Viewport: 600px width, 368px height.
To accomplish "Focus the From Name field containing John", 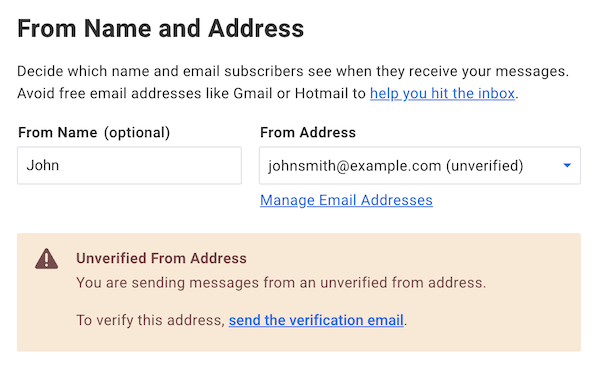I will (129, 166).
